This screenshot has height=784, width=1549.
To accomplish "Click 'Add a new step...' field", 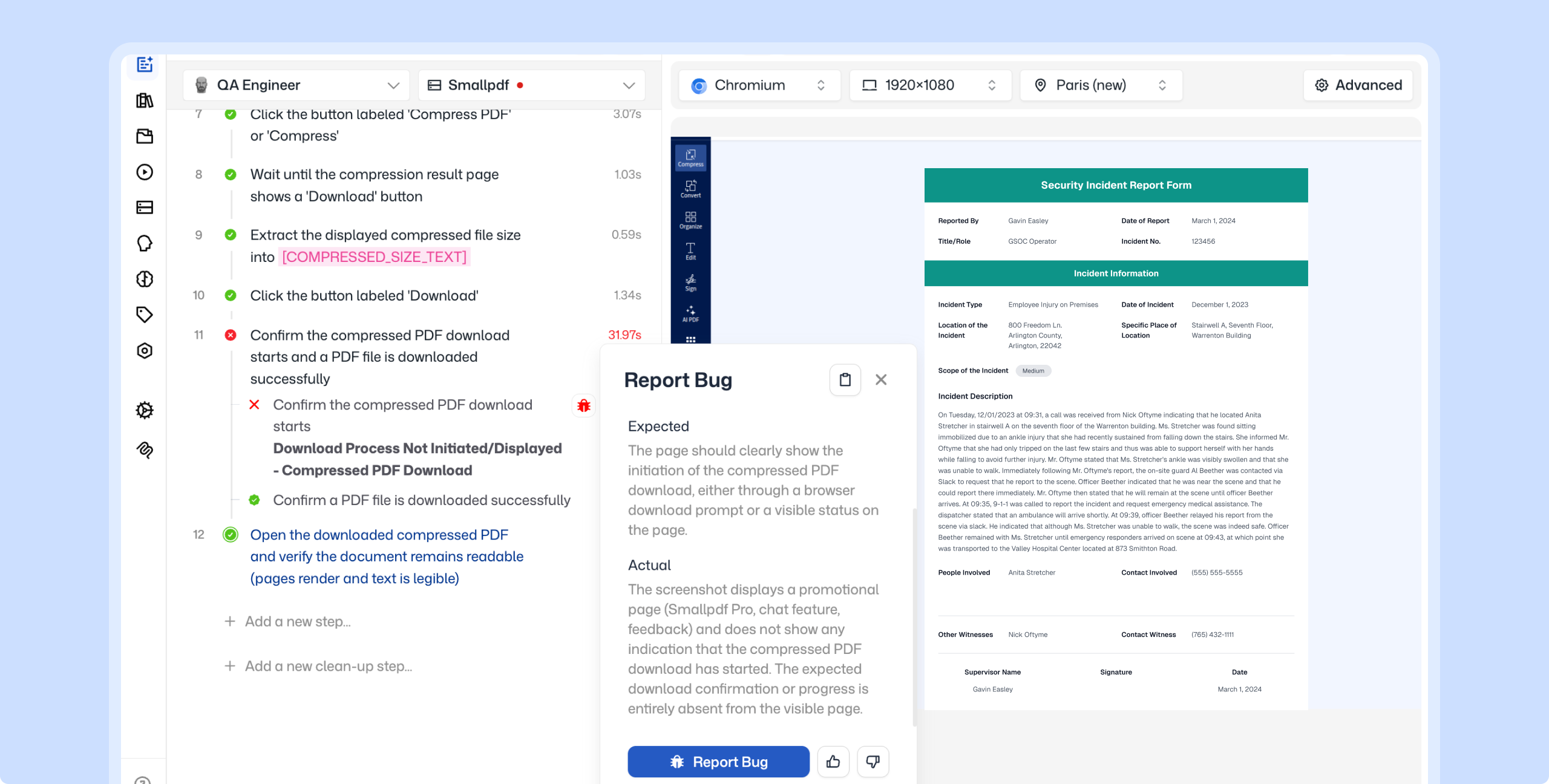I will pos(298,622).
